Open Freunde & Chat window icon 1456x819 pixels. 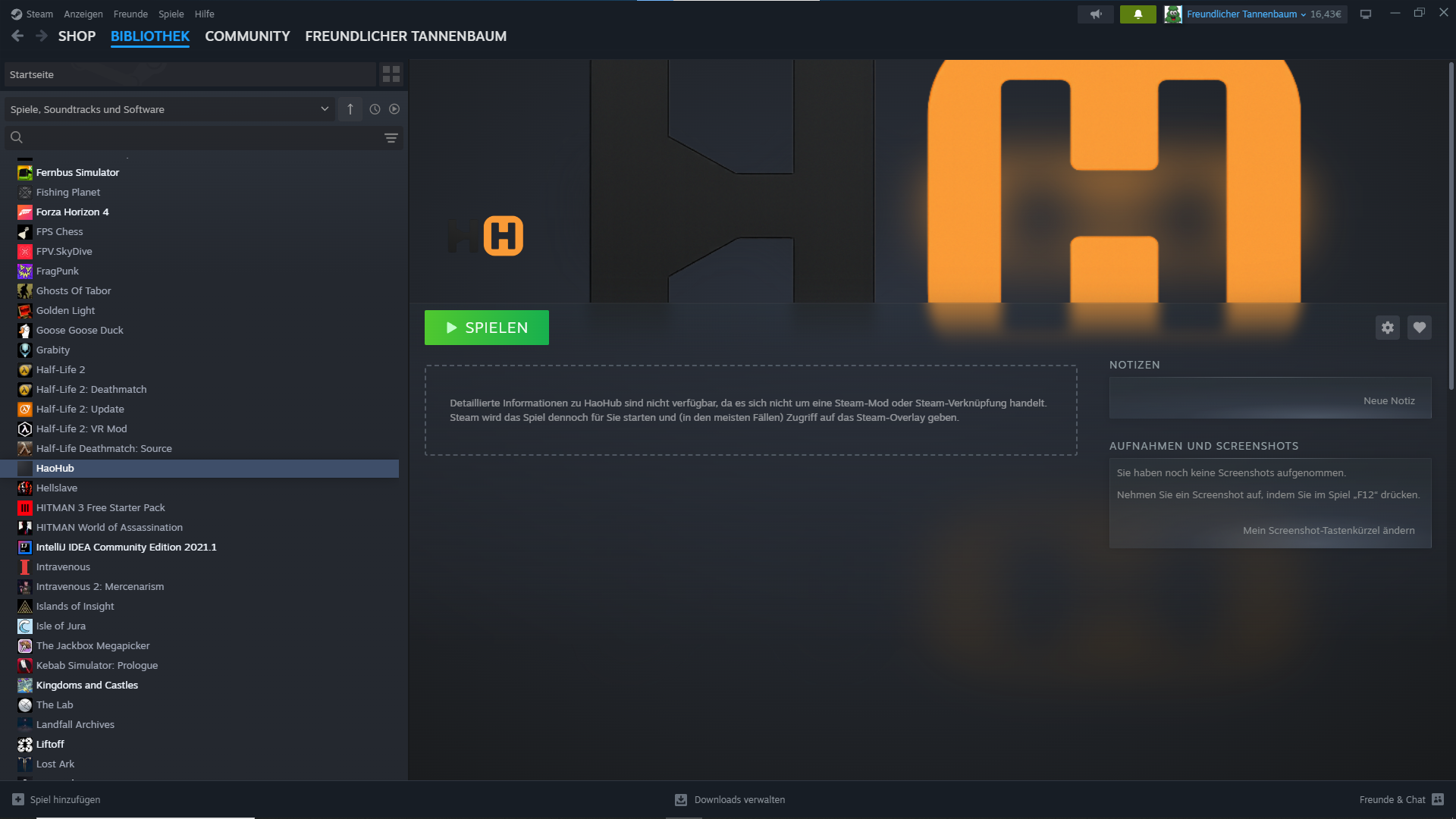click(1438, 799)
